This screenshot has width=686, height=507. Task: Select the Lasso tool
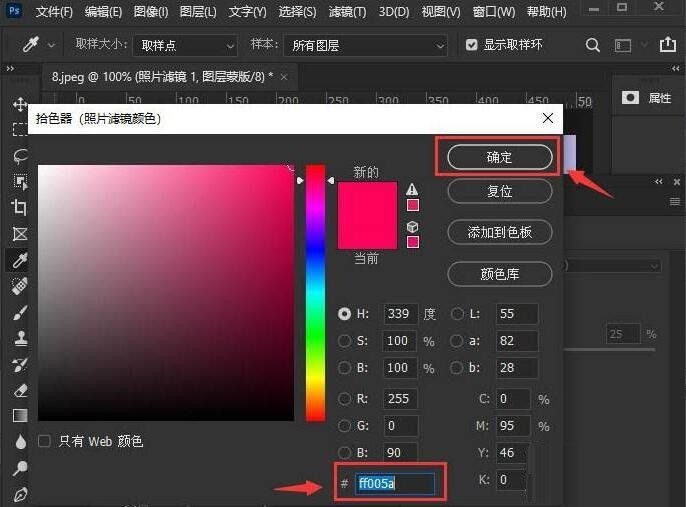[x=20, y=155]
